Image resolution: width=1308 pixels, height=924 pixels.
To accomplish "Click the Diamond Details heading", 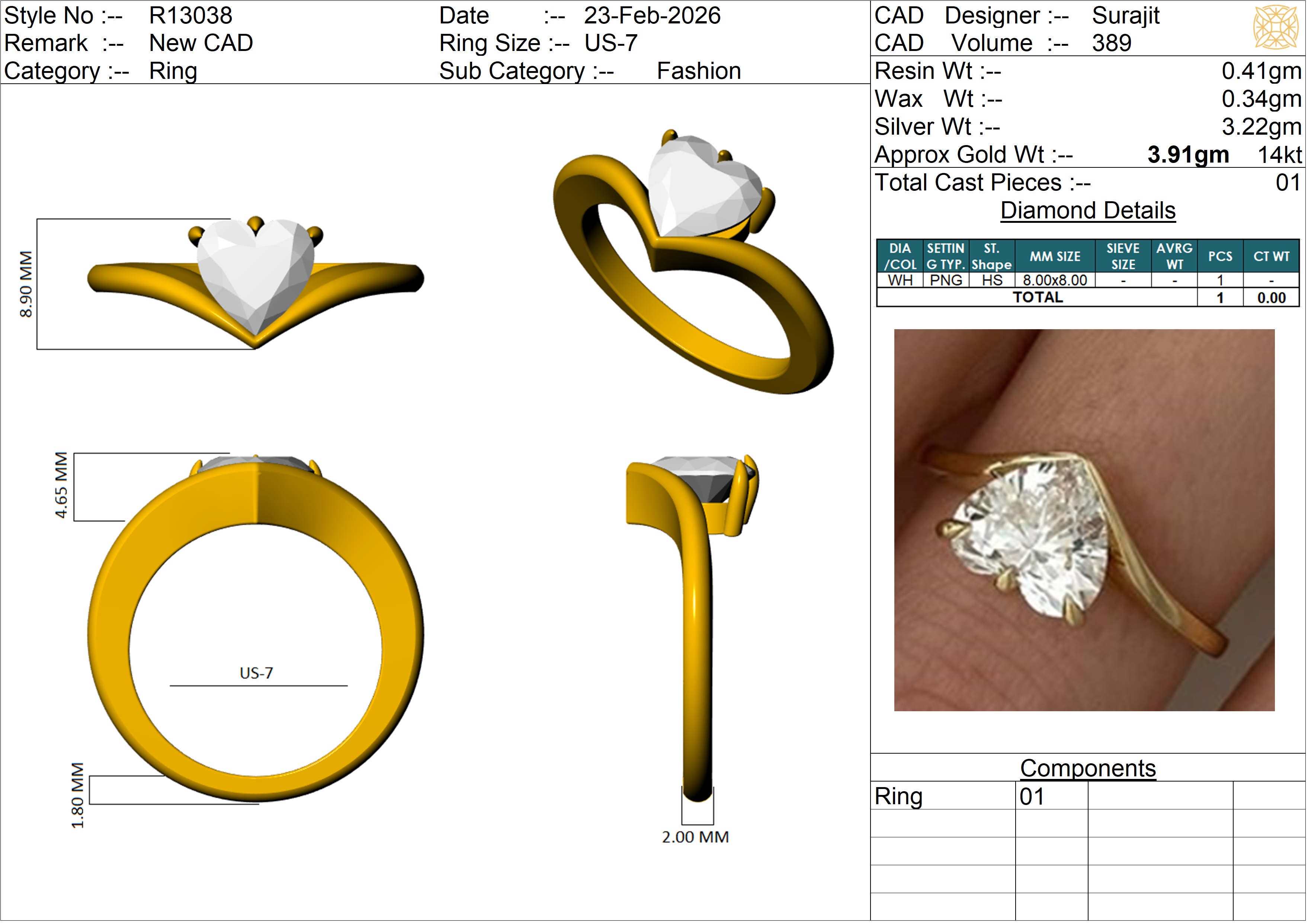I will coord(1089,211).
